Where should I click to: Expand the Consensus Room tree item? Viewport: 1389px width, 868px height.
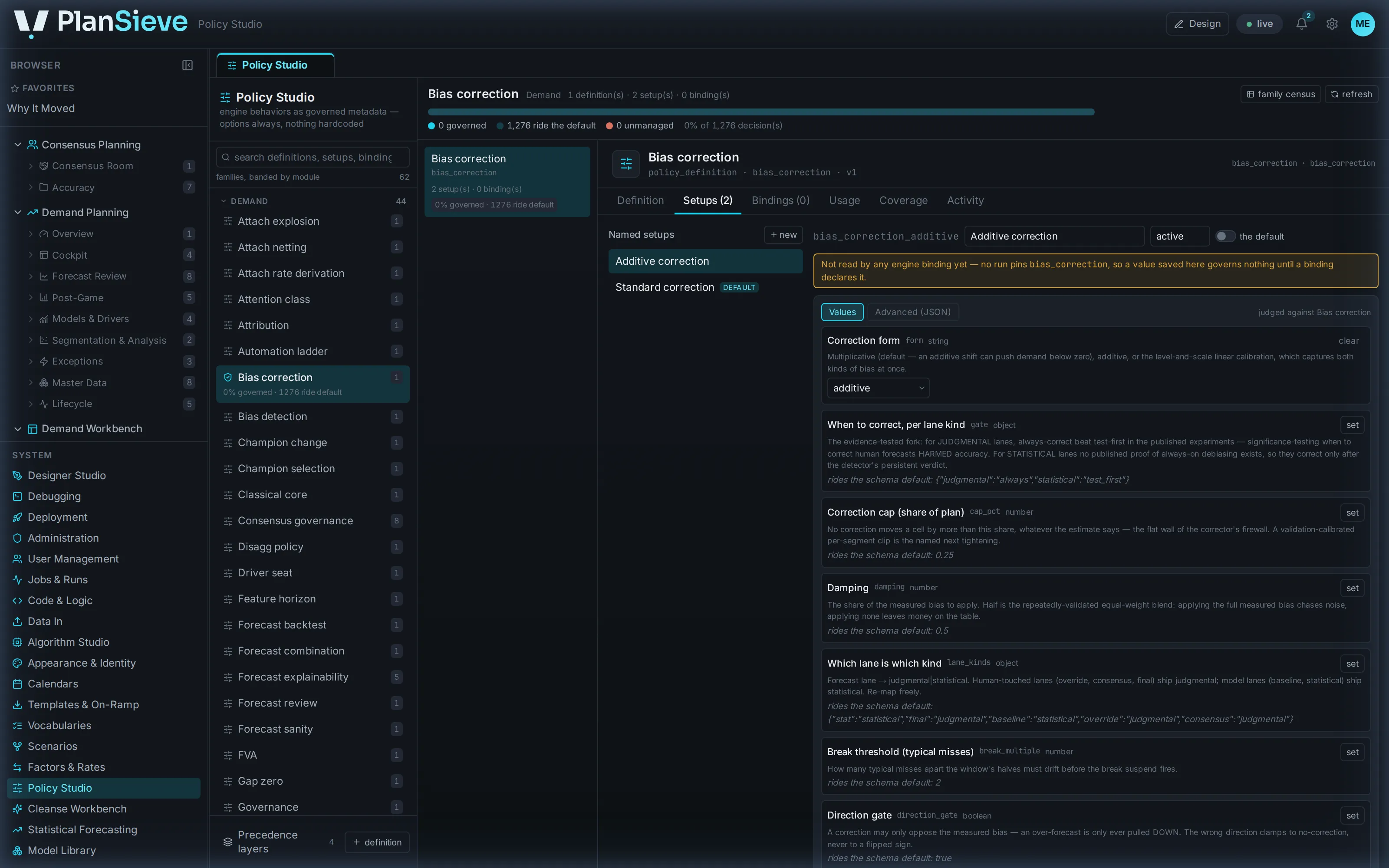(30, 166)
